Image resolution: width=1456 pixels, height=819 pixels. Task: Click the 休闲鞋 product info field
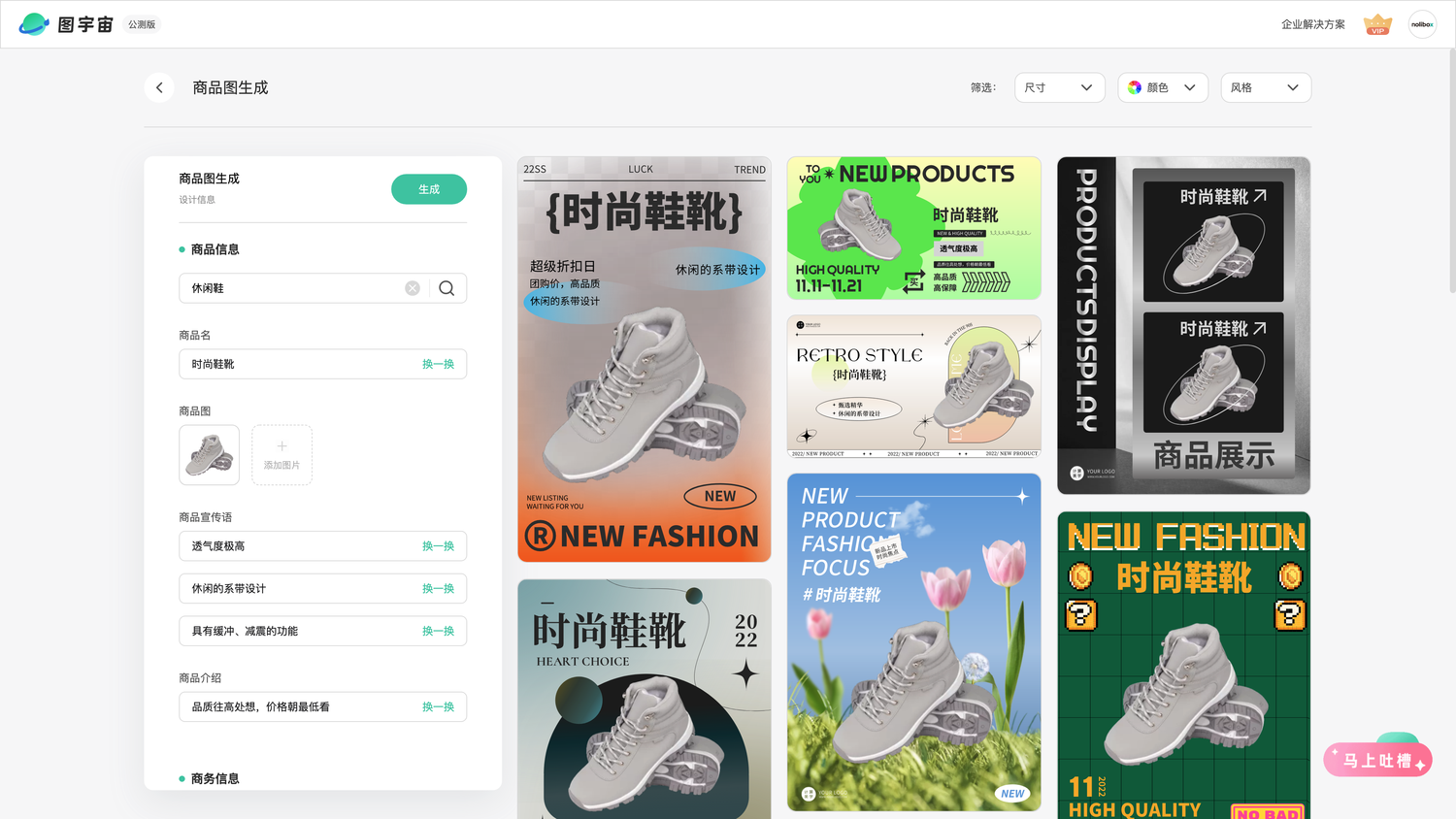322,288
